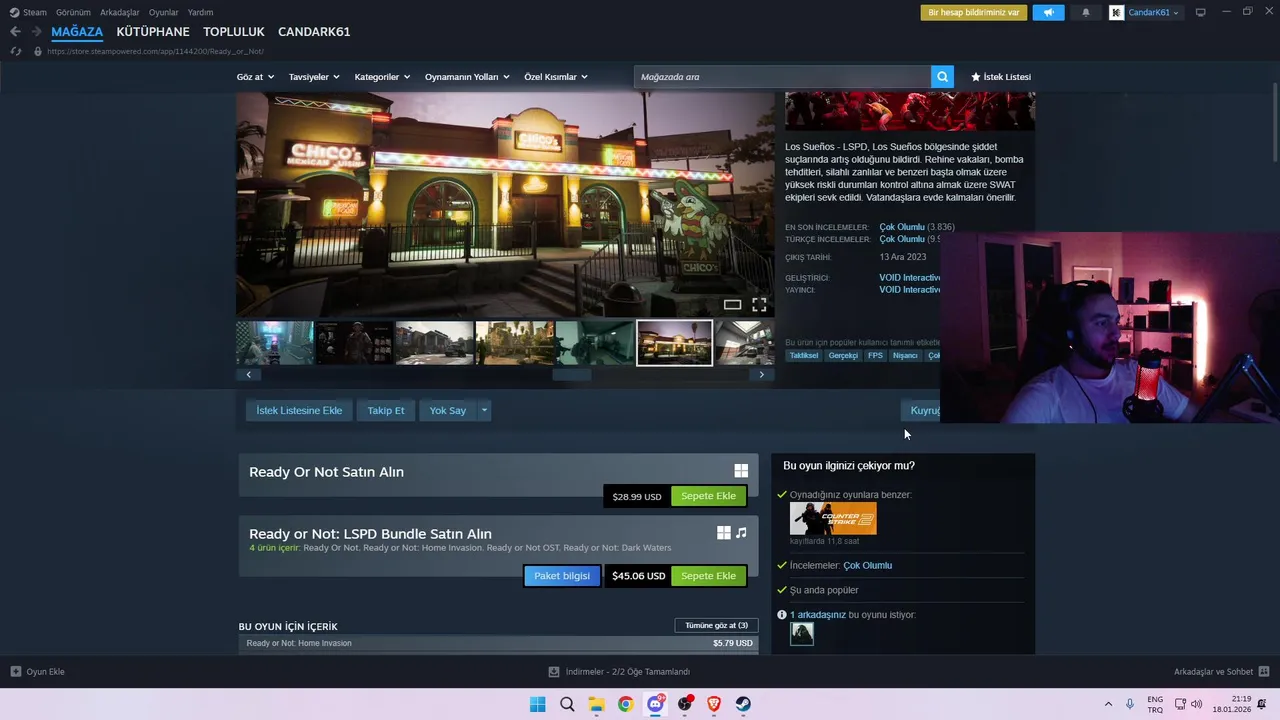The image size is (1280, 720).
Task: Expand the Tavsiyeler dropdown
Action: (314, 77)
